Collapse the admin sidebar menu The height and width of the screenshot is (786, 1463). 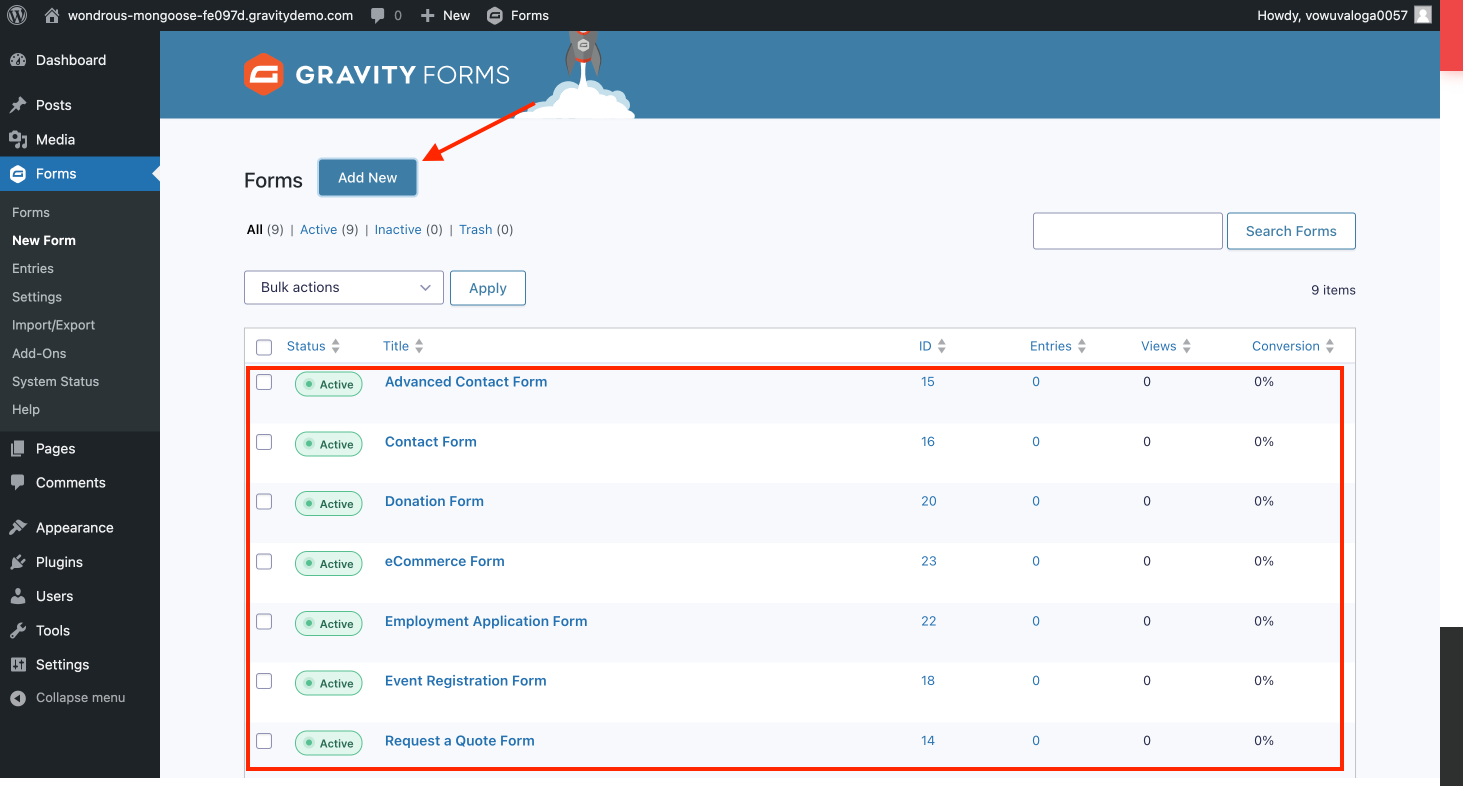(80, 698)
